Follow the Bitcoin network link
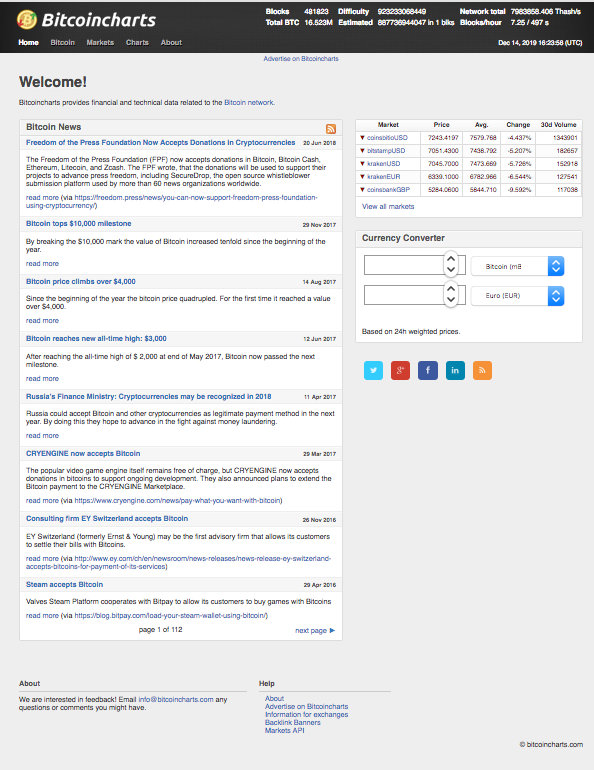This screenshot has width=594, height=770. click(249, 103)
